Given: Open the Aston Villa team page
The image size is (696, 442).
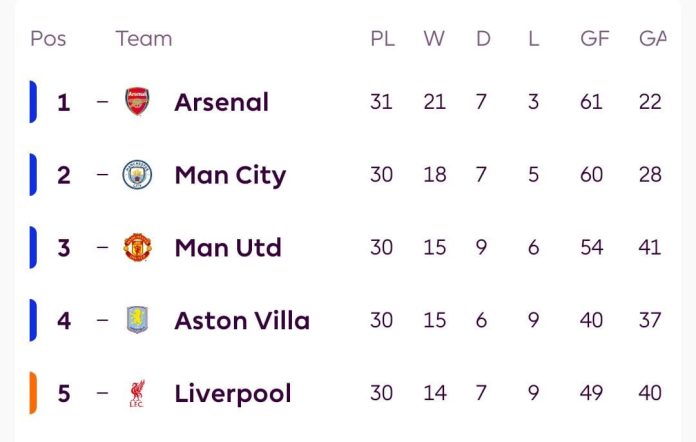Looking at the screenshot, I should [242, 320].
